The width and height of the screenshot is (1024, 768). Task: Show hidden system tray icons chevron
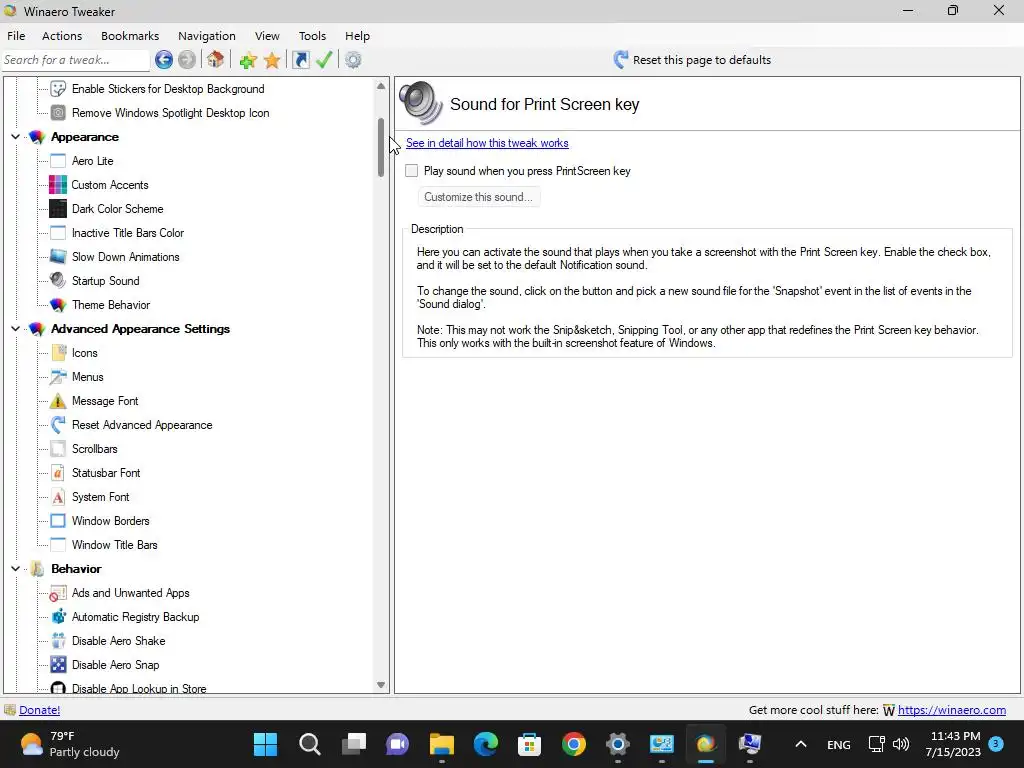click(x=801, y=744)
